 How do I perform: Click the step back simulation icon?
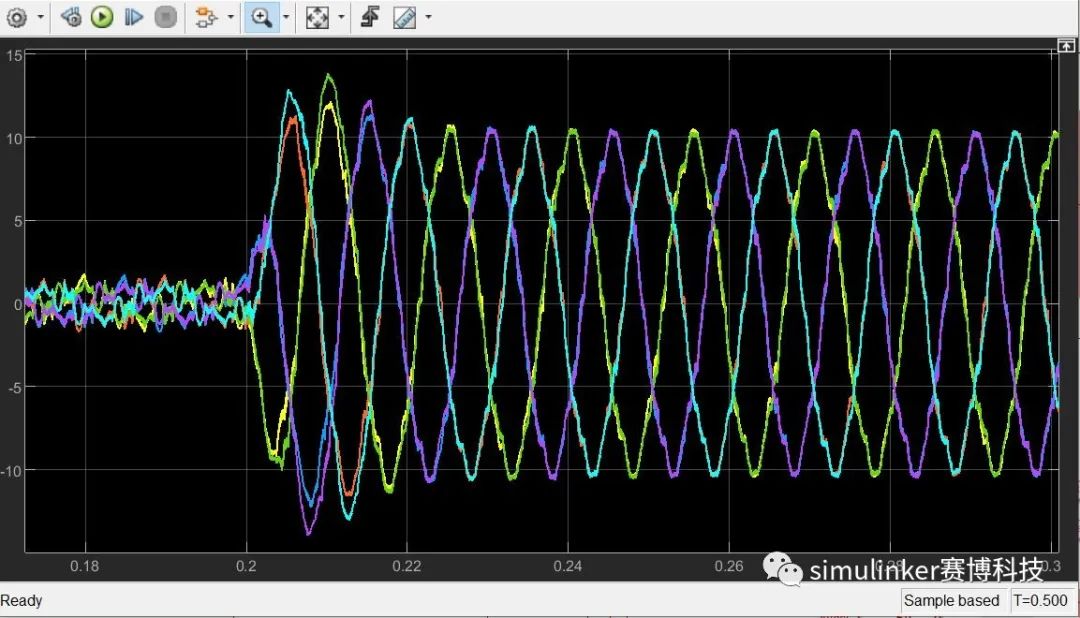pyautogui.click(x=71, y=17)
